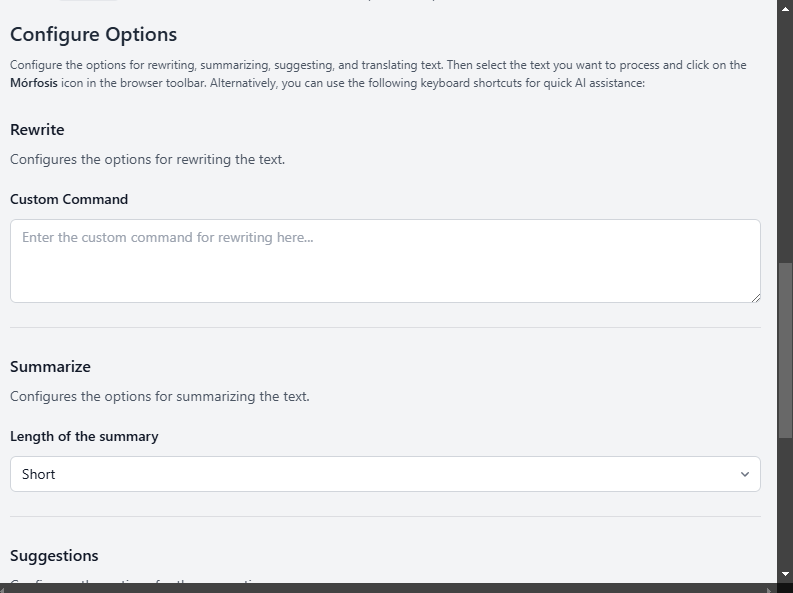Click the Rewrite section heading
Image resolution: width=793 pixels, height=593 pixels.
click(37, 130)
